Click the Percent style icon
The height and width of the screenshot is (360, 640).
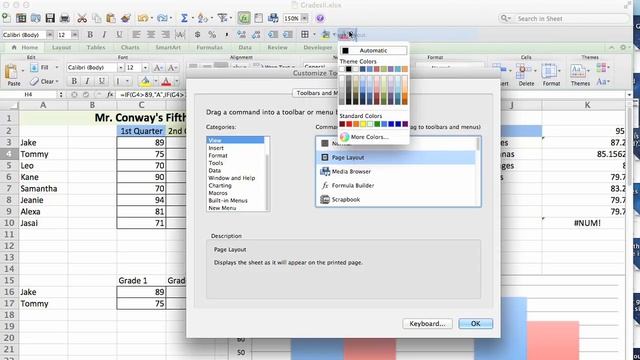point(212,35)
